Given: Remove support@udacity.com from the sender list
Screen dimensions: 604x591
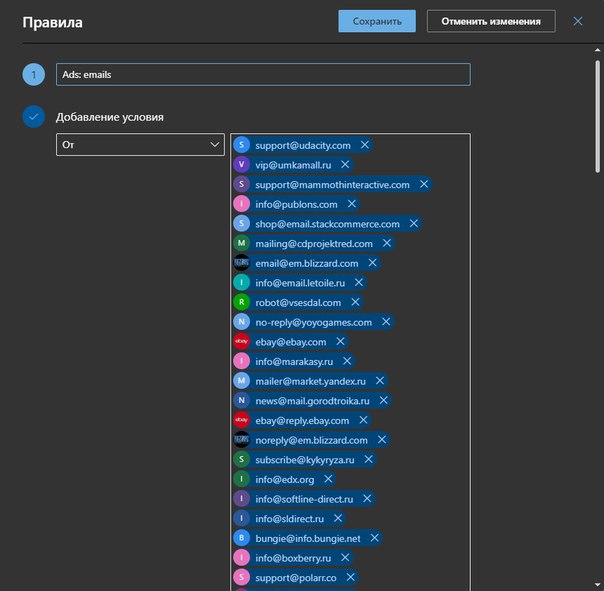Looking at the screenshot, I should coord(365,145).
